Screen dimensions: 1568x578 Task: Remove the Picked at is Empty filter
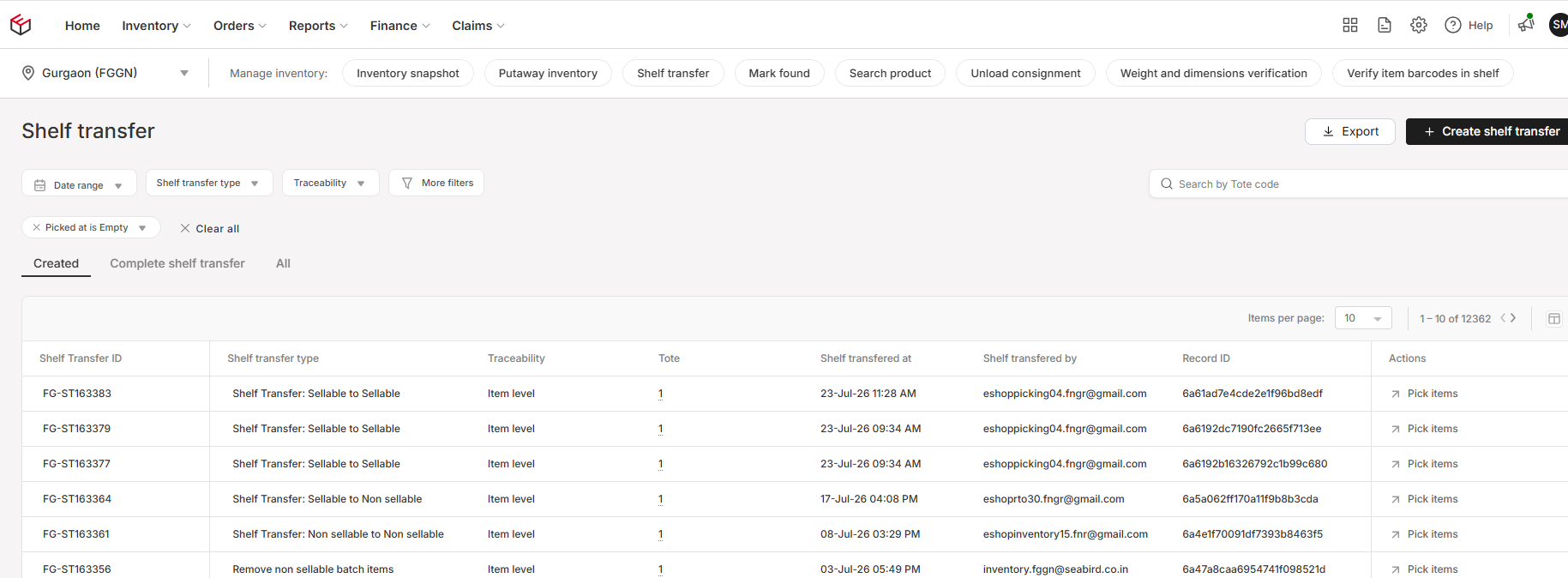(36, 227)
